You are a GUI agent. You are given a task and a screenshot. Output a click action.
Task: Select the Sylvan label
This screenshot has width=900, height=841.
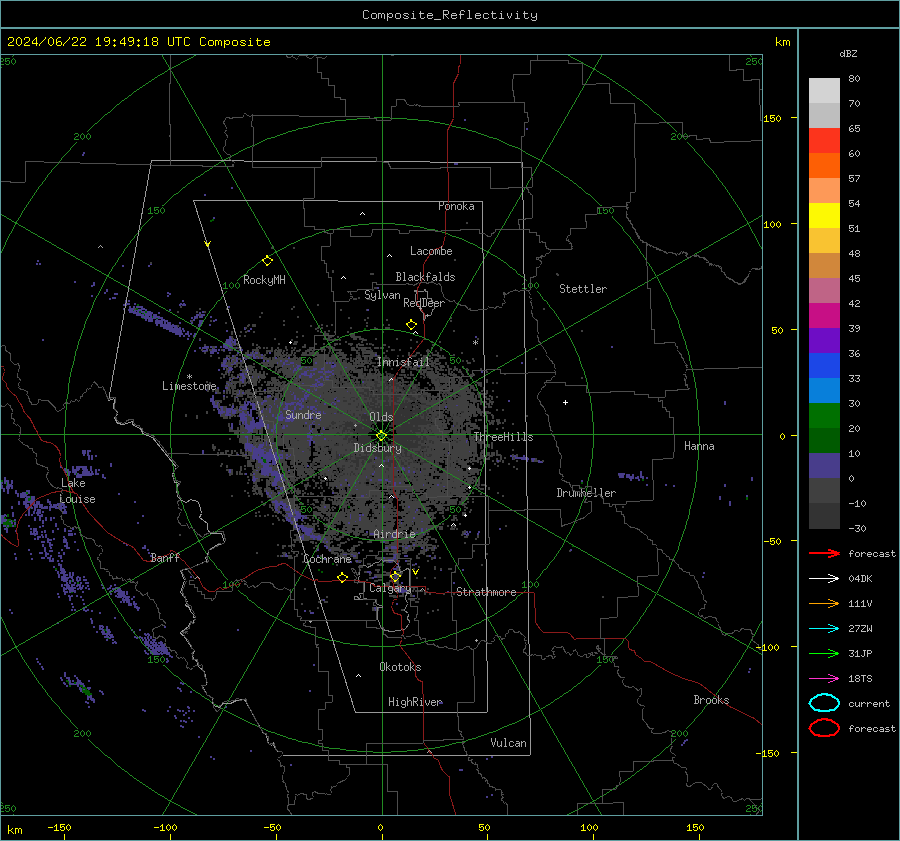(x=382, y=295)
